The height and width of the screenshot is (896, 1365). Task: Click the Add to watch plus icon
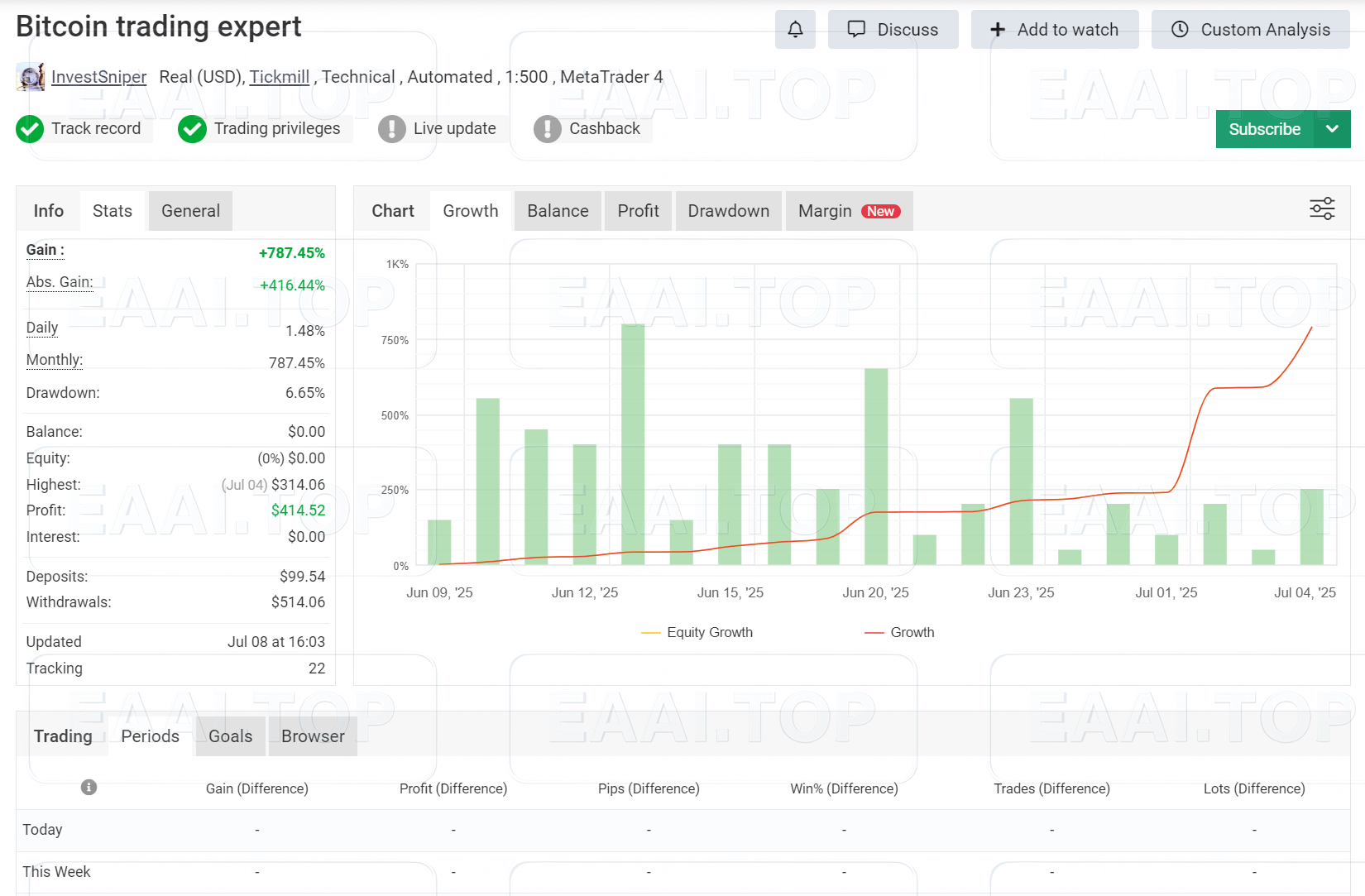pos(997,29)
